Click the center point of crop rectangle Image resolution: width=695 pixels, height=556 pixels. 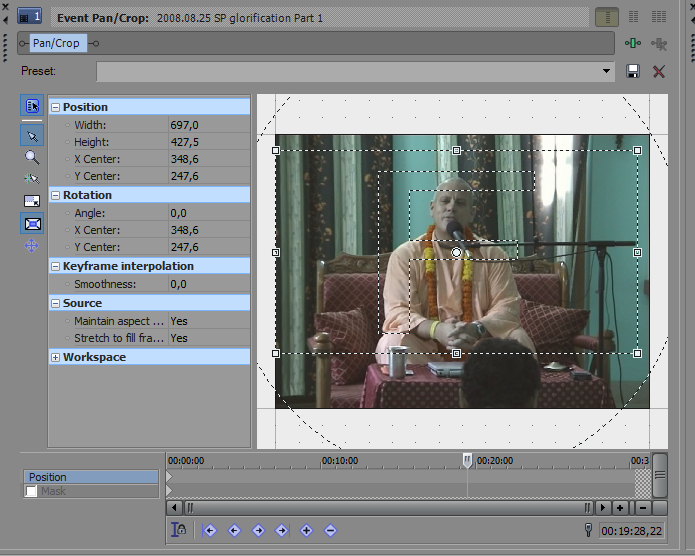coord(456,252)
